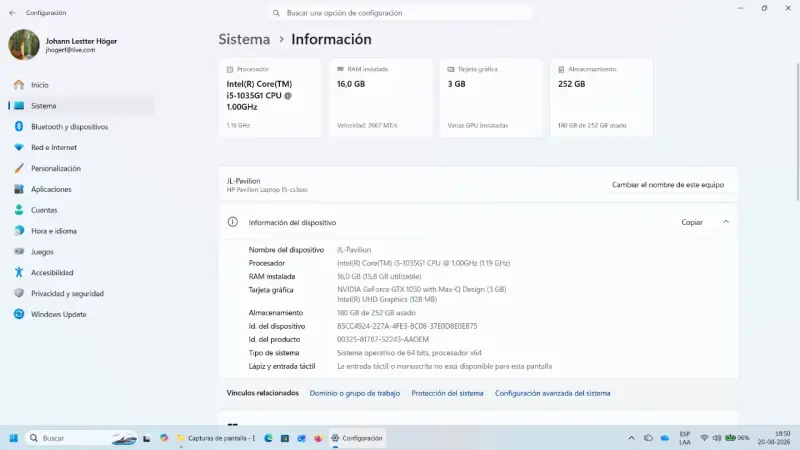Image resolution: width=800 pixels, height=450 pixels.
Task: Click the Lápiz y entrada táctil value text
Action: (x=444, y=366)
